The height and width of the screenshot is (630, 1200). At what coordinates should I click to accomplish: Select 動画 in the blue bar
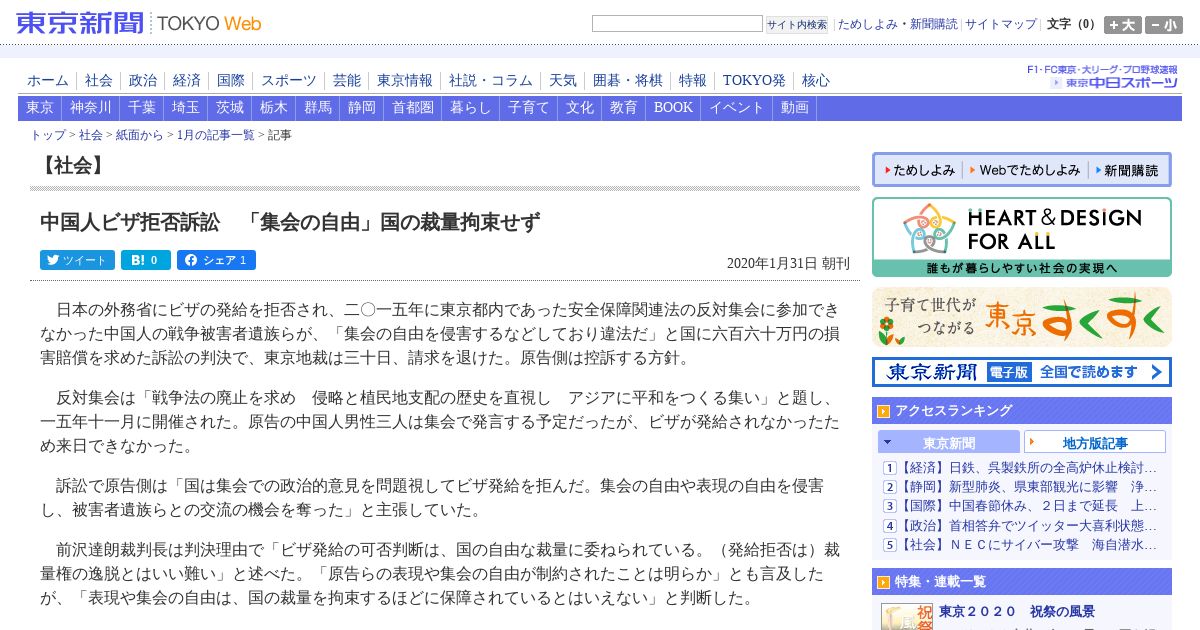(x=795, y=108)
